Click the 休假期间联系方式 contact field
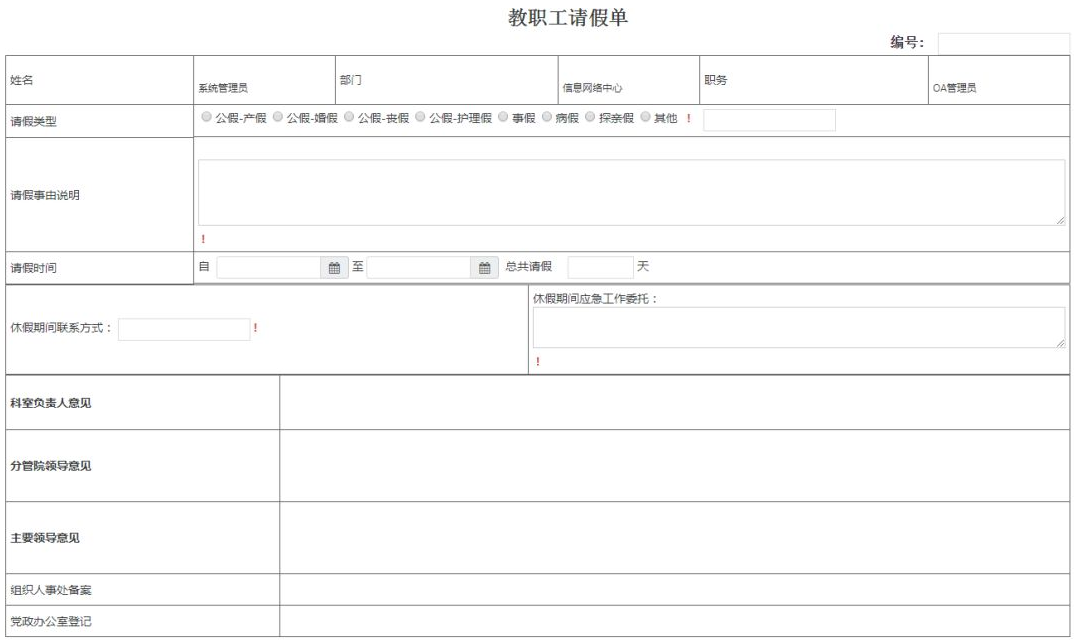This screenshot has width=1076, height=643. click(184, 329)
